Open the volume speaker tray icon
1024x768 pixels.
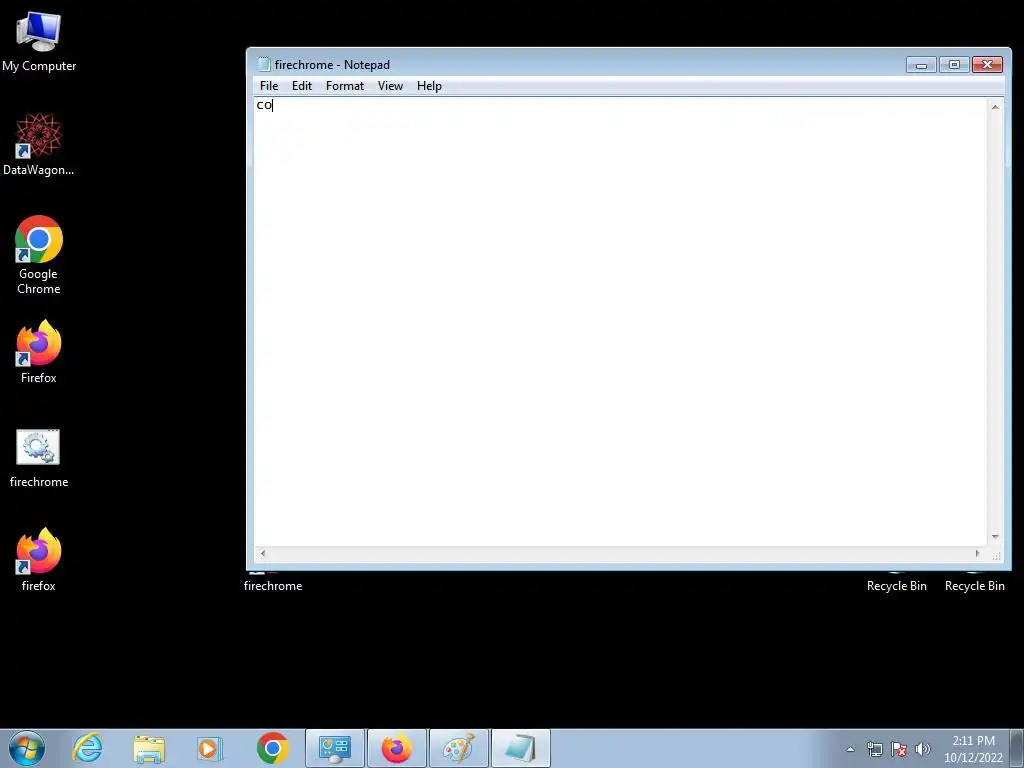tap(922, 749)
